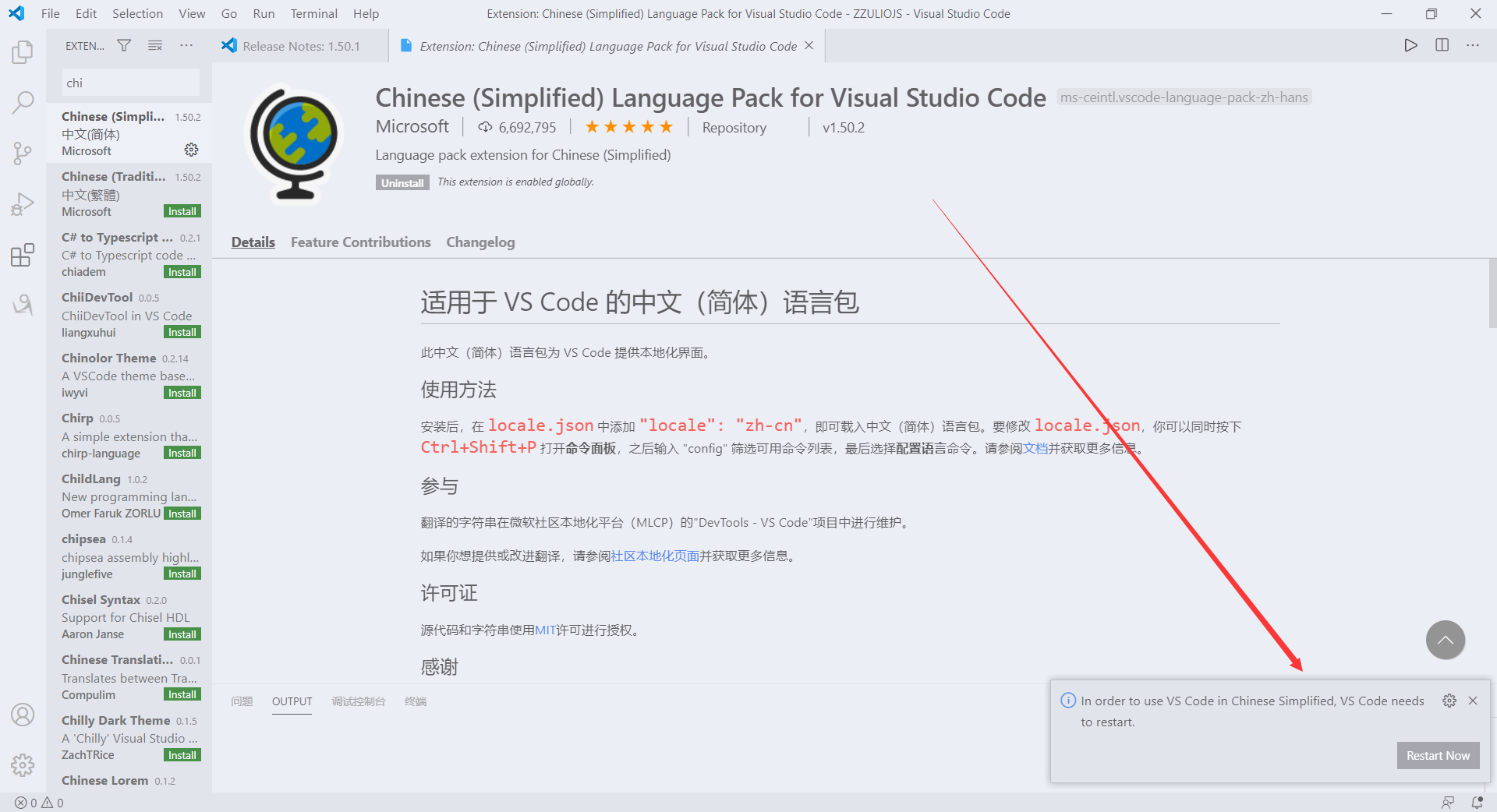Open the Manage gear at sidebar bottom
Image resolution: width=1497 pixels, height=812 pixels.
coord(23,764)
